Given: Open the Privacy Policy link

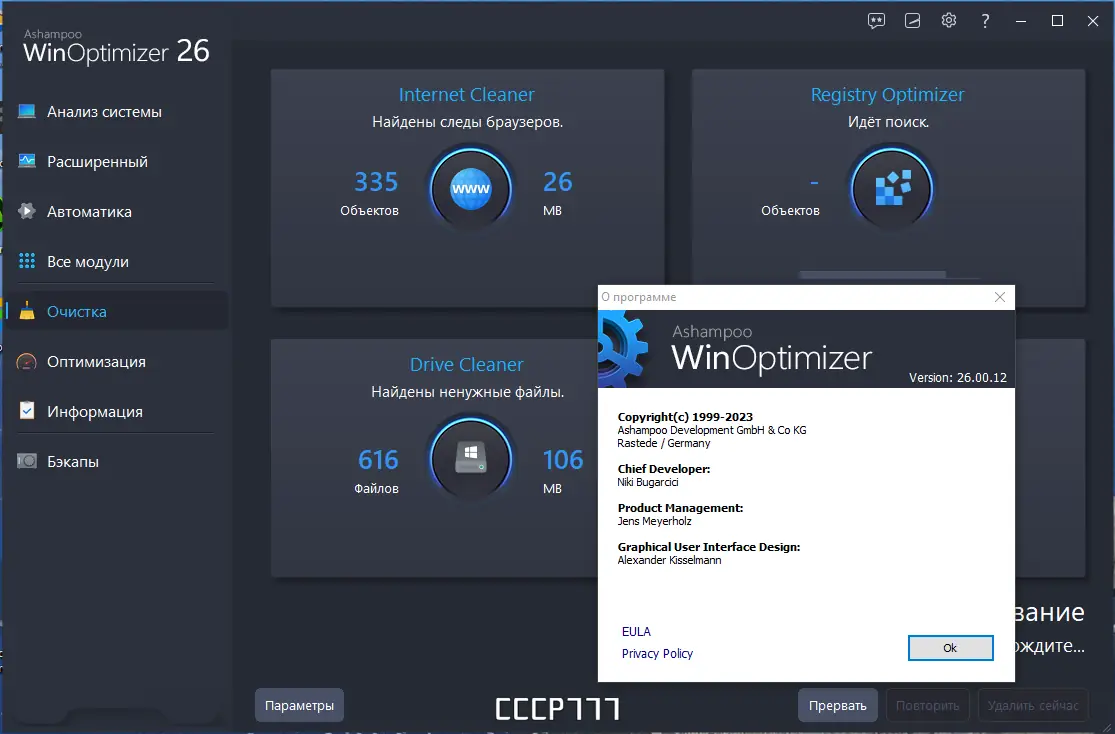Looking at the screenshot, I should tap(657, 654).
